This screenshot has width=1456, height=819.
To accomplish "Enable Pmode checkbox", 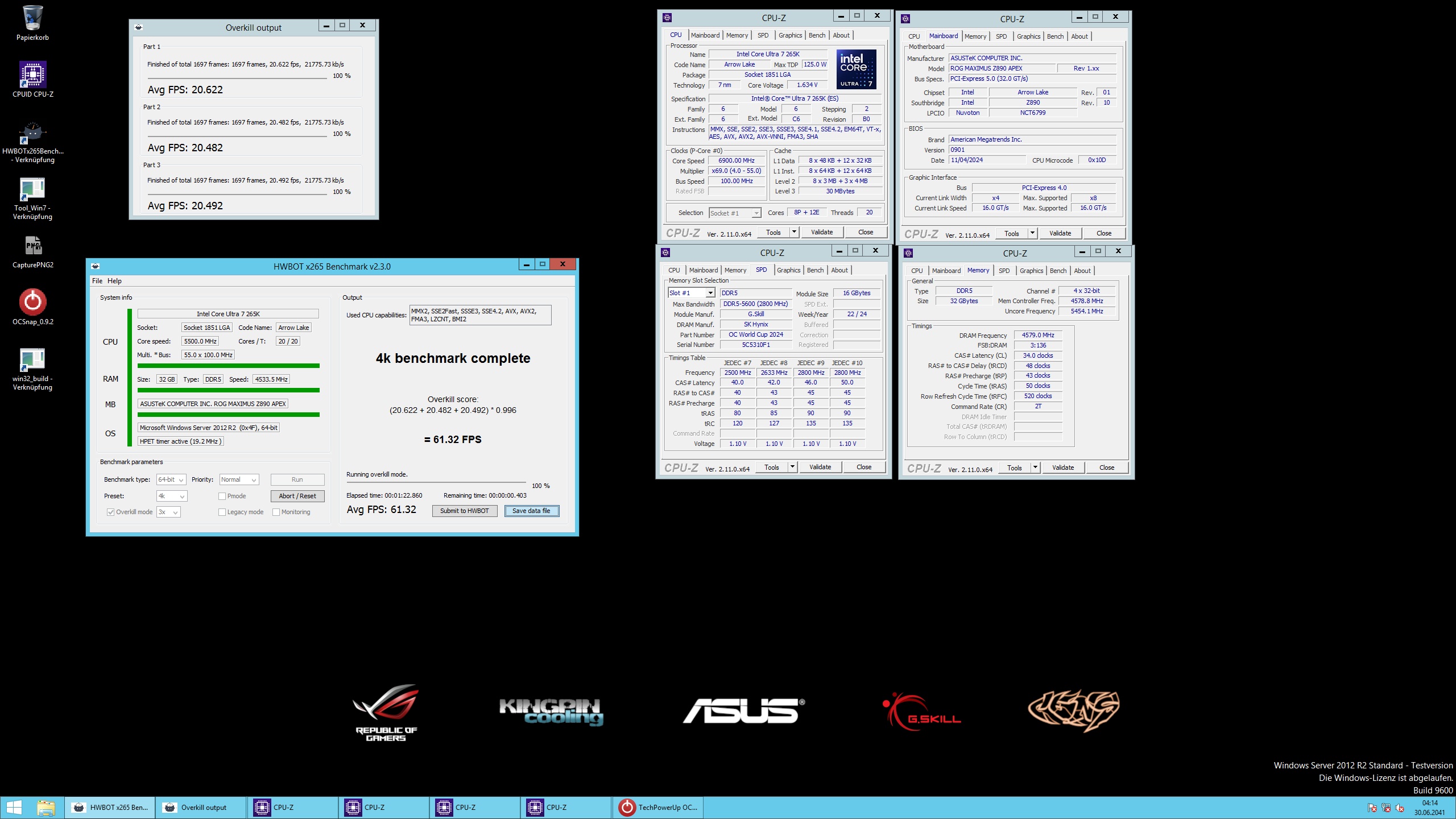I will (x=222, y=496).
